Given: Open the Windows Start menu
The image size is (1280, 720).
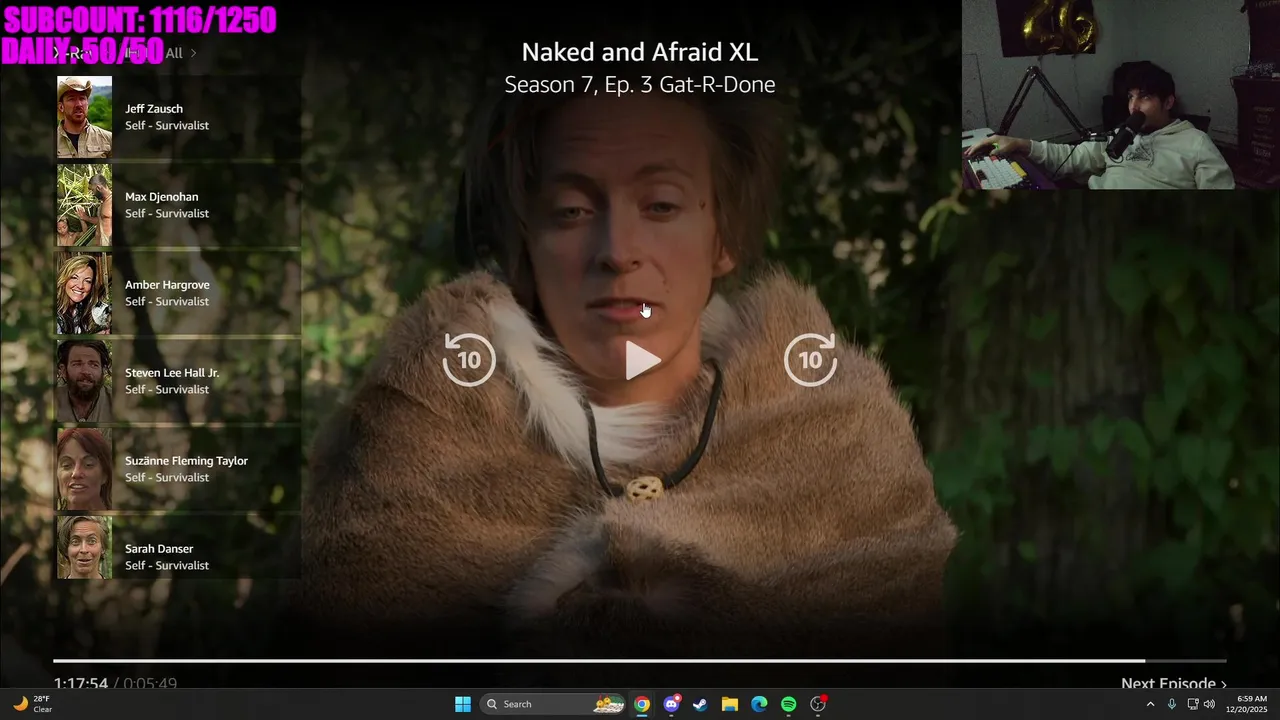Looking at the screenshot, I should 463,704.
